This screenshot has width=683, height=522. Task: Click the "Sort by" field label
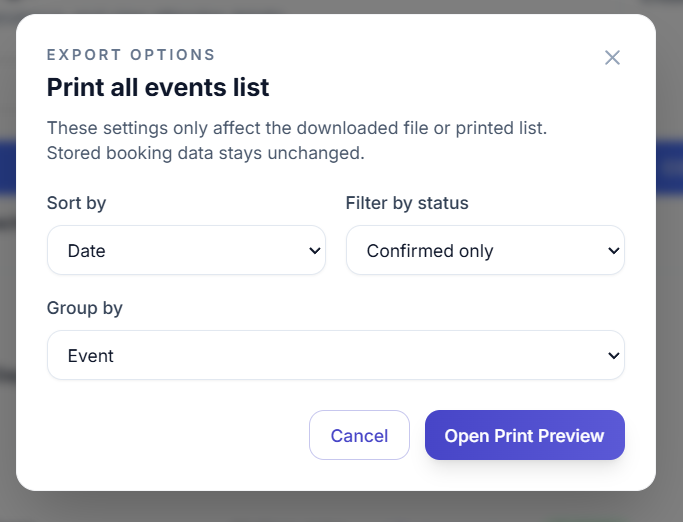76,203
